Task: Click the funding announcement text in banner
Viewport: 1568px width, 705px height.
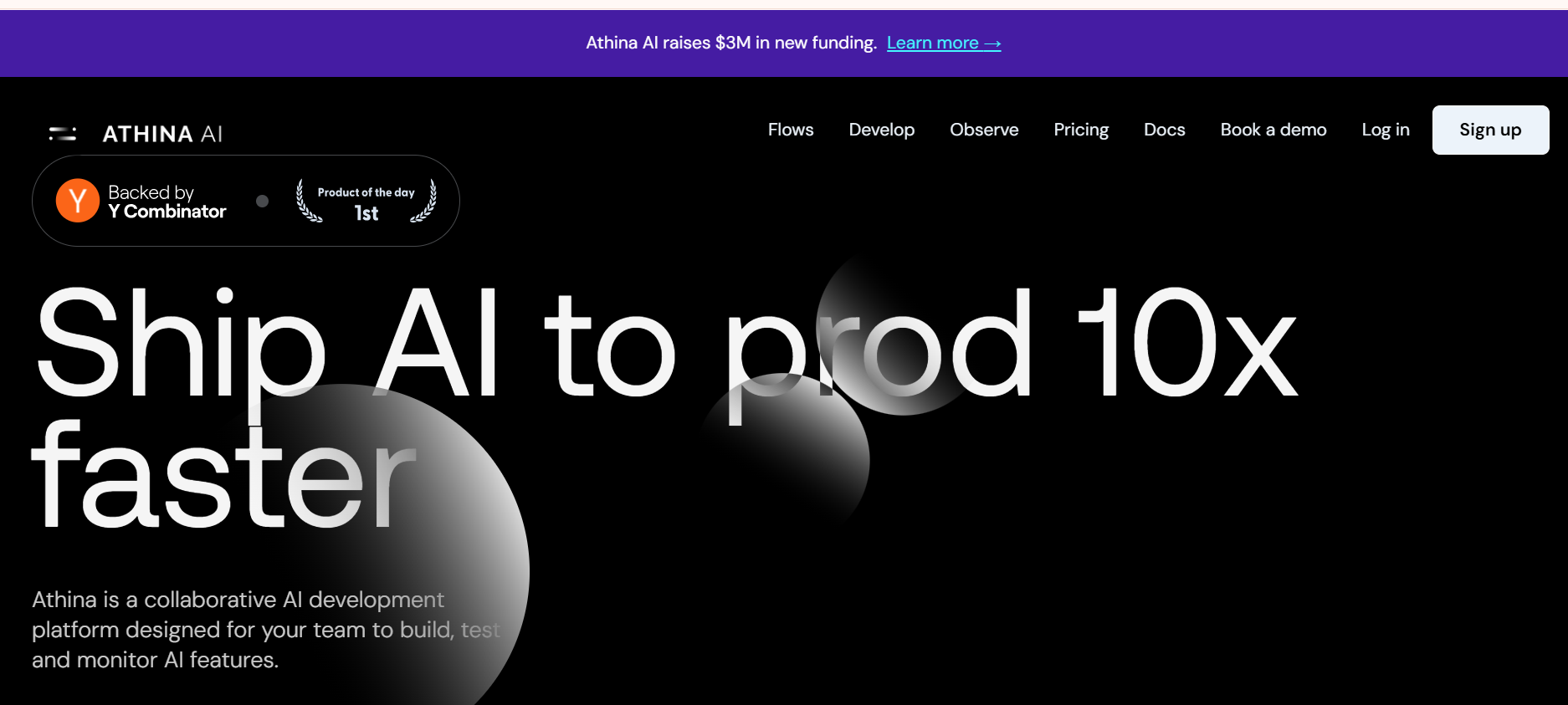Action: [731, 43]
